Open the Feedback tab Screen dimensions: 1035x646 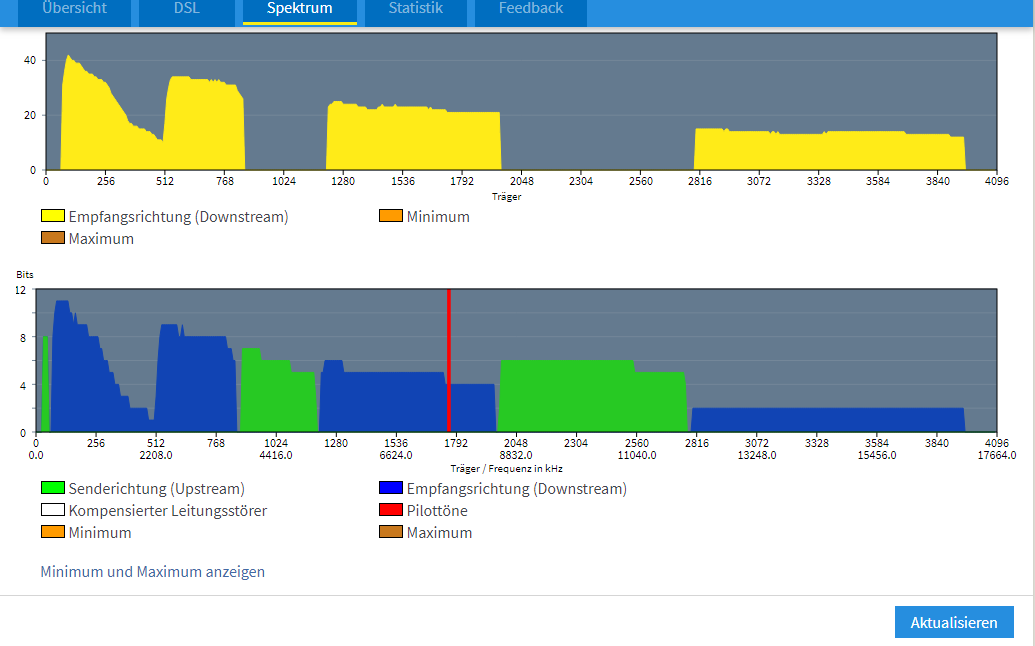pyautogui.click(x=531, y=9)
